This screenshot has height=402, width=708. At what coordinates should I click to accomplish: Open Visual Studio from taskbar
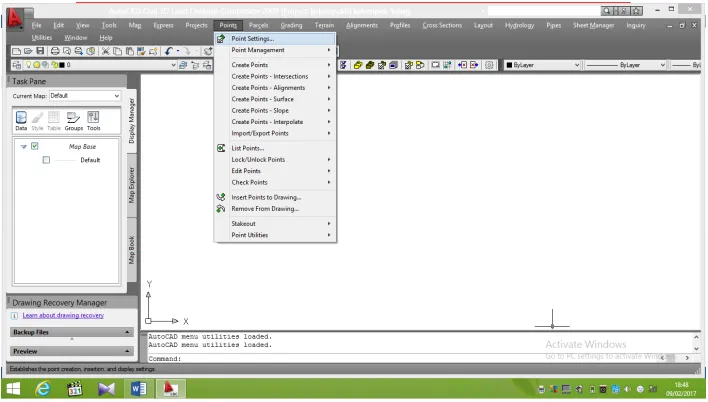107,388
